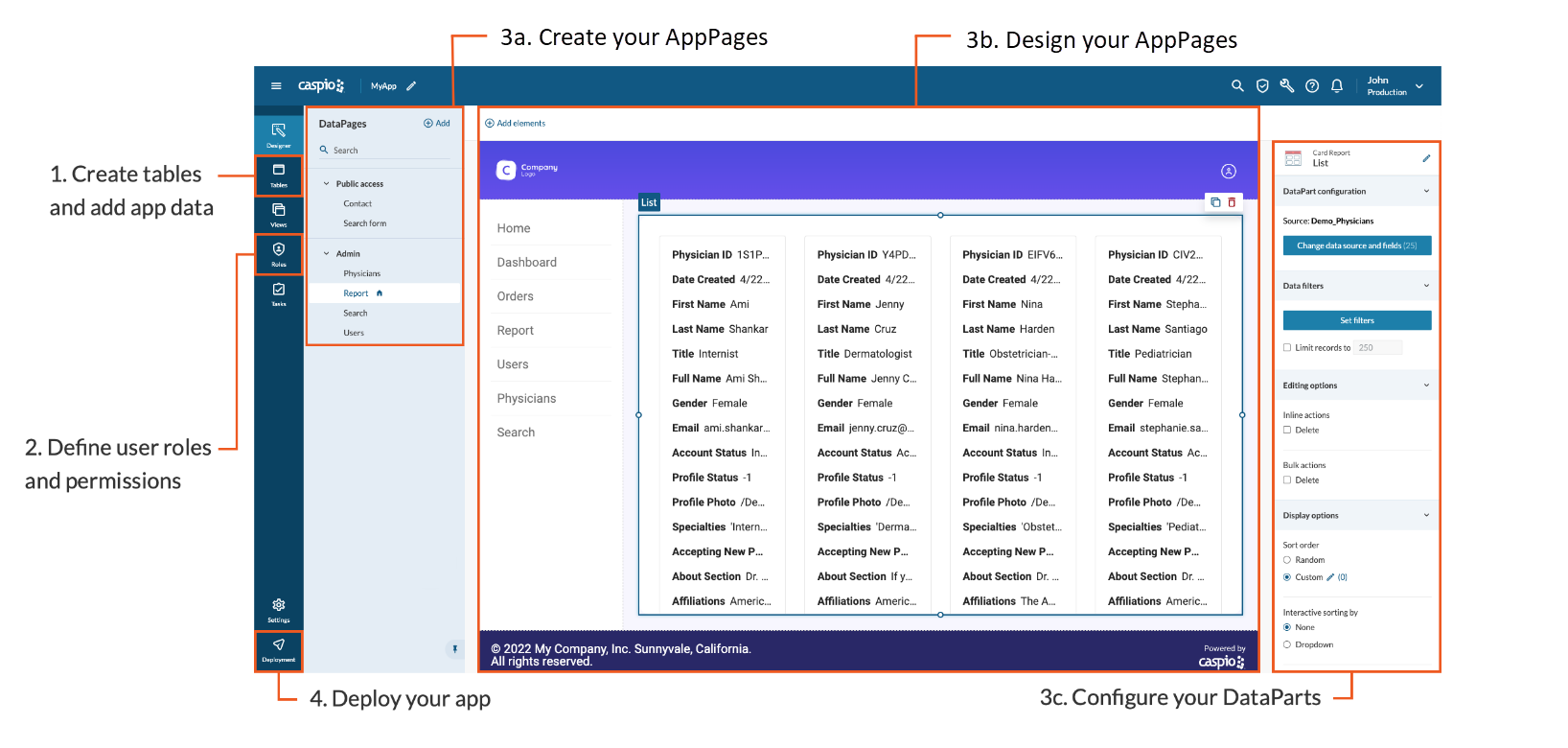Check Bulk actions Delete checkbox
This screenshot has width=1568, height=748.
(x=1287, y=479)
